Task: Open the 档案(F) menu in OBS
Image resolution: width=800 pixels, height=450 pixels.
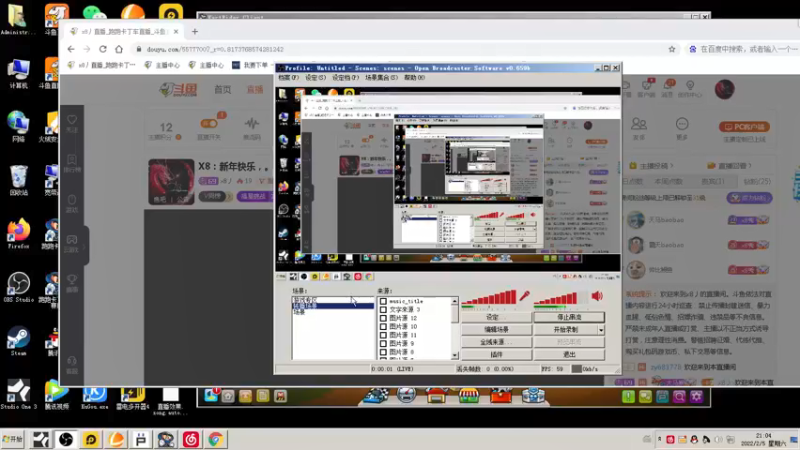Action: click(288, 78)
